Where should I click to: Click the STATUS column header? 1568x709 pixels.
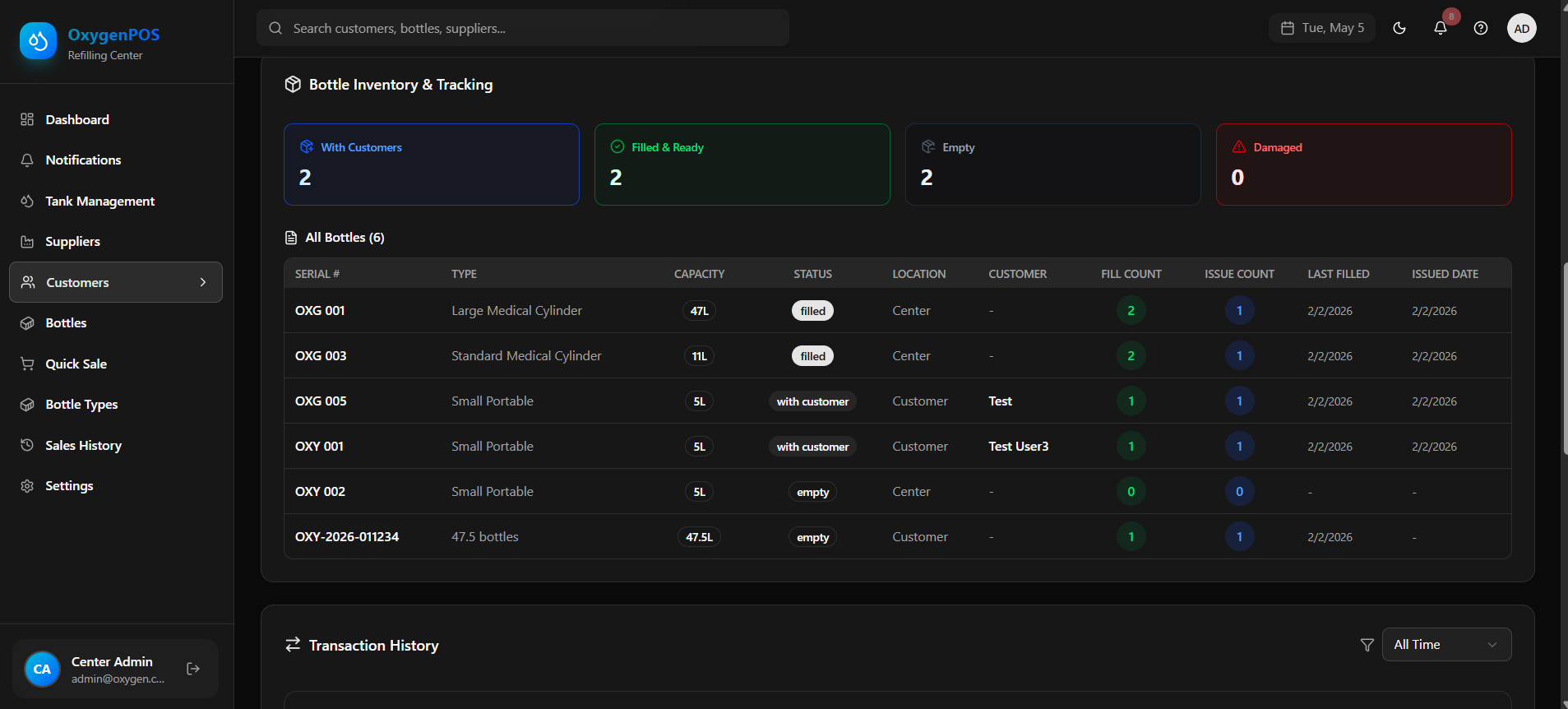point(812,274)
